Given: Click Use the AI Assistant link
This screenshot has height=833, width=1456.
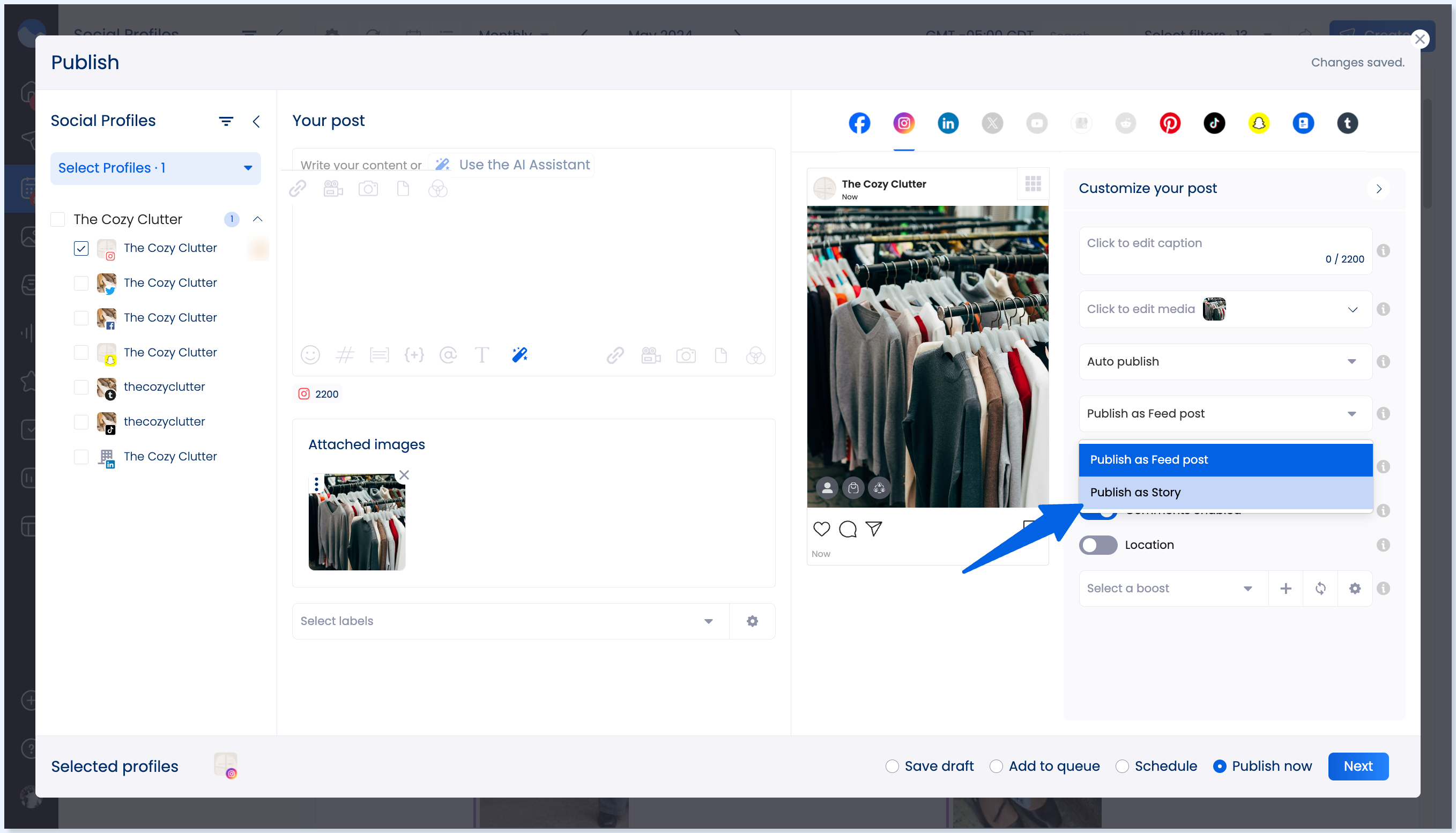Looking at the screenshot, I should [512, 165].
